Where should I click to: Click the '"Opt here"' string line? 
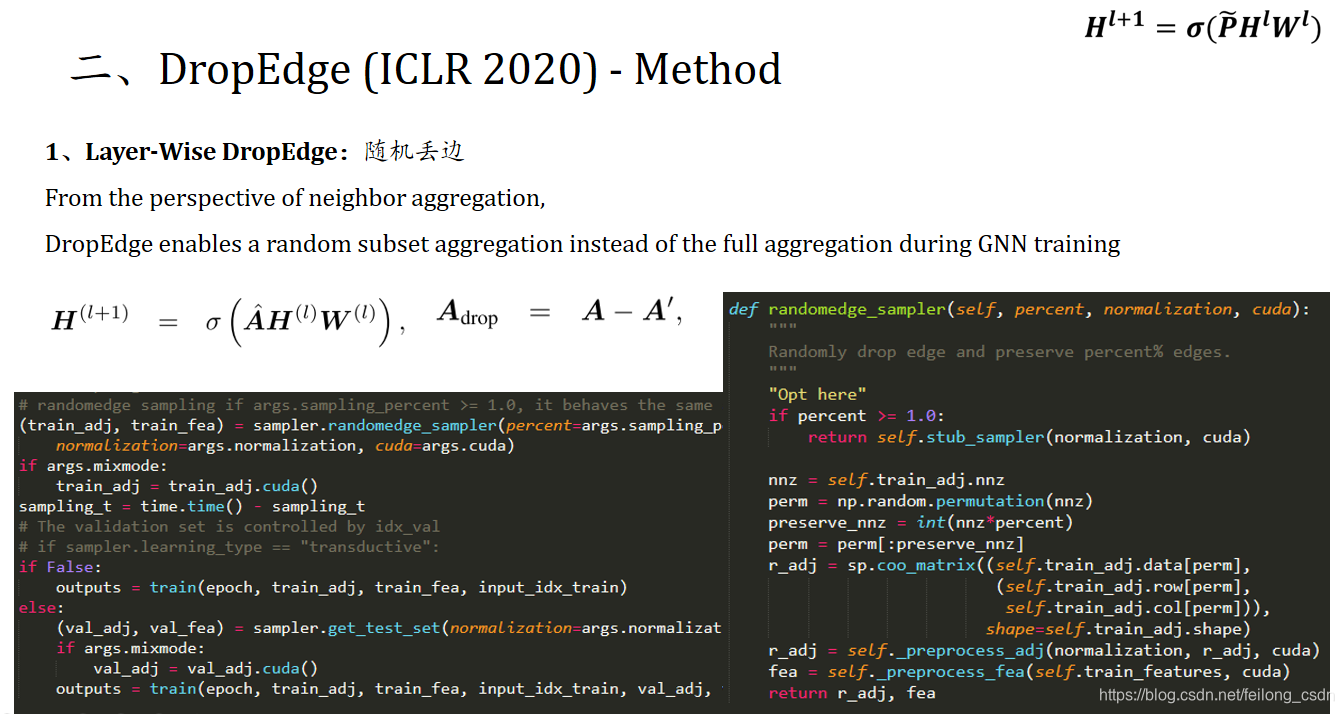(817, 394)
